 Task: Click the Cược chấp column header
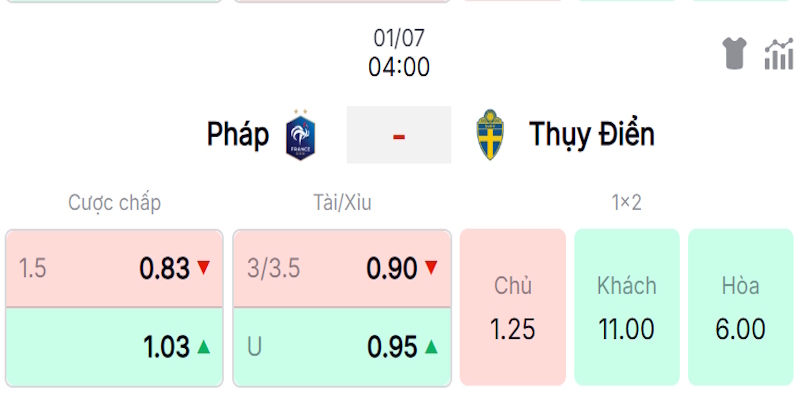[x=114, y=203]
